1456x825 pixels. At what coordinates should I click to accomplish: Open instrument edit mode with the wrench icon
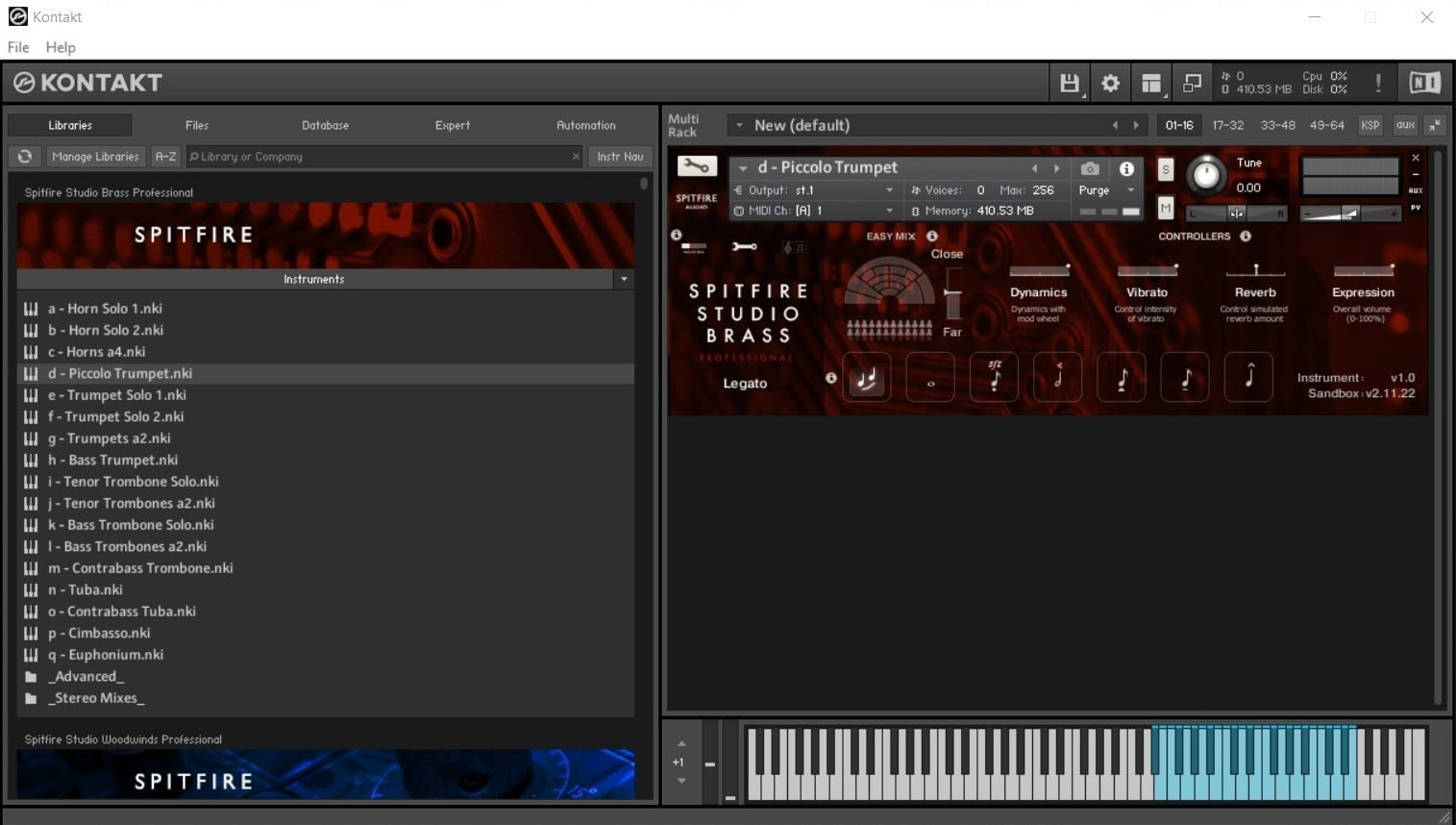pos(696,166)
